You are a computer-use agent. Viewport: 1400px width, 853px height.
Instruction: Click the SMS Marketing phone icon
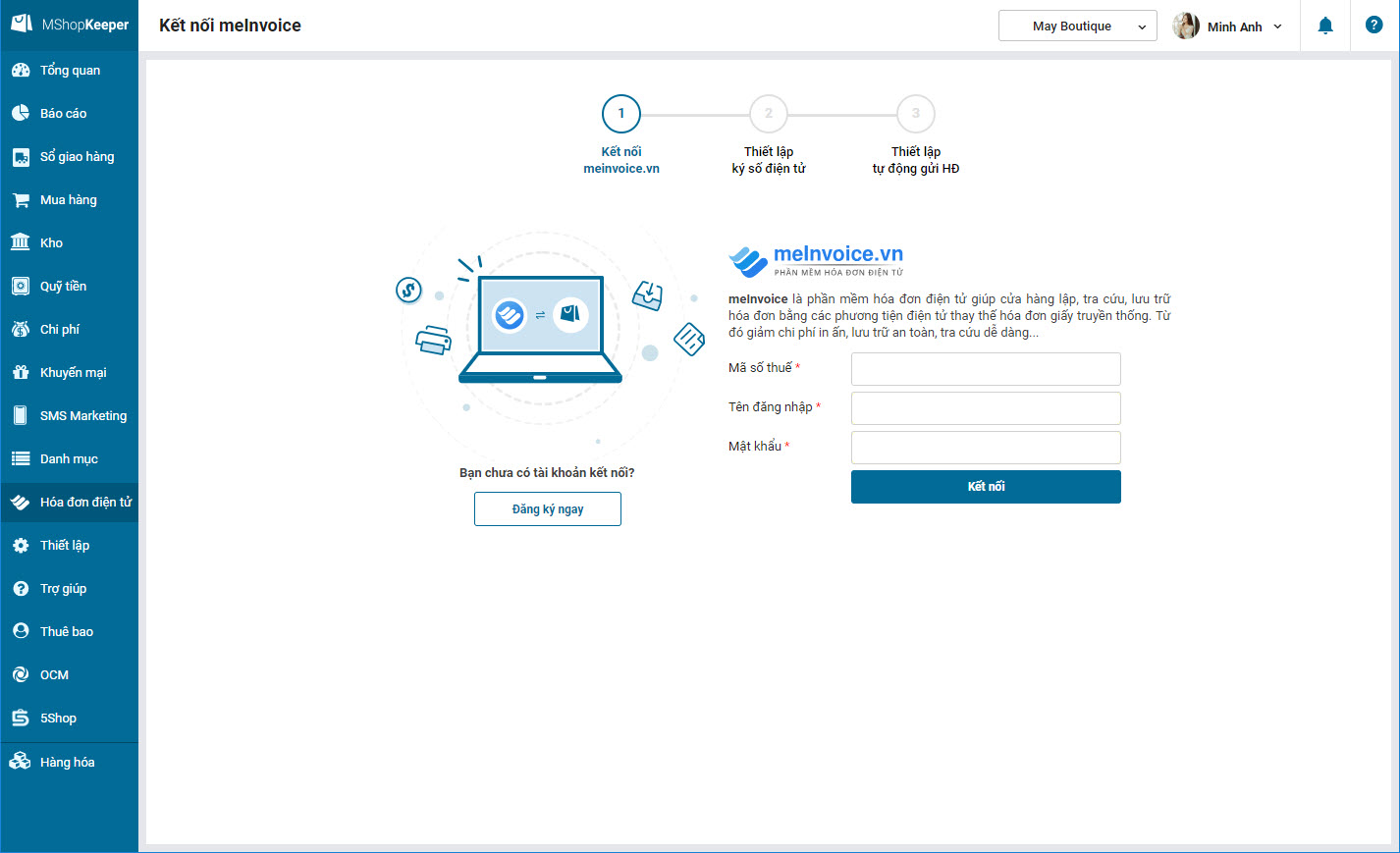pyautogui.click(x=21, y=415)
